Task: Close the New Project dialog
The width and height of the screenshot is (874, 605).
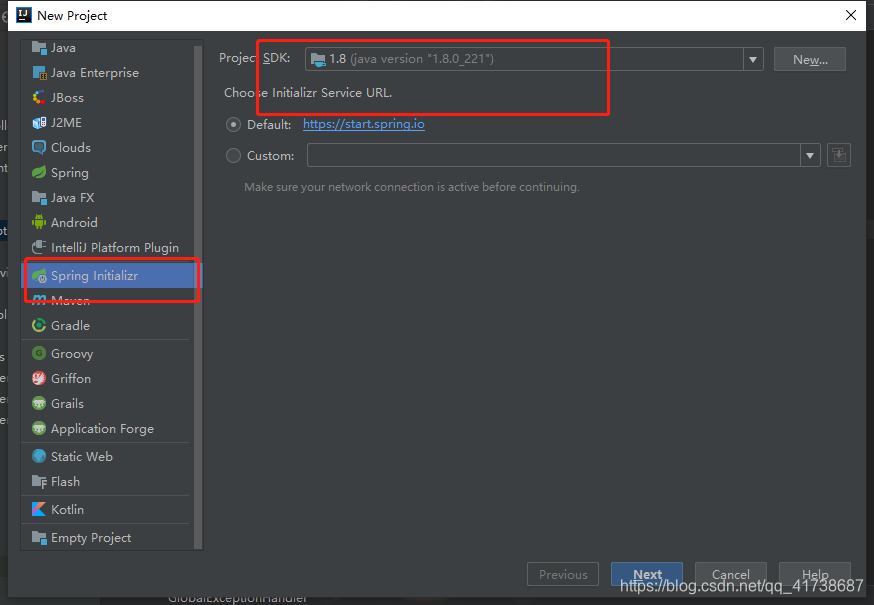Action: click(851, 15)
